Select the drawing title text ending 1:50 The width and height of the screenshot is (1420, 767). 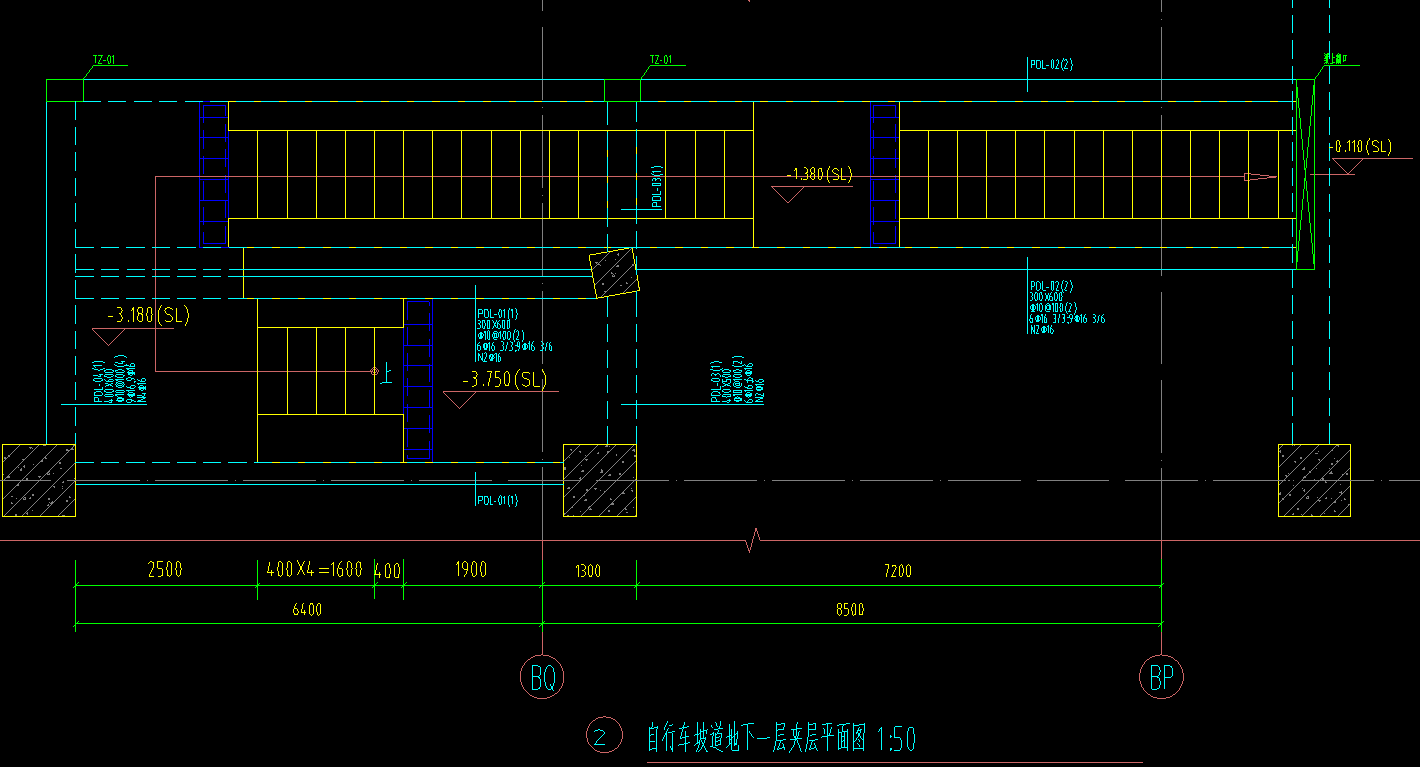(x=781, y=739)
